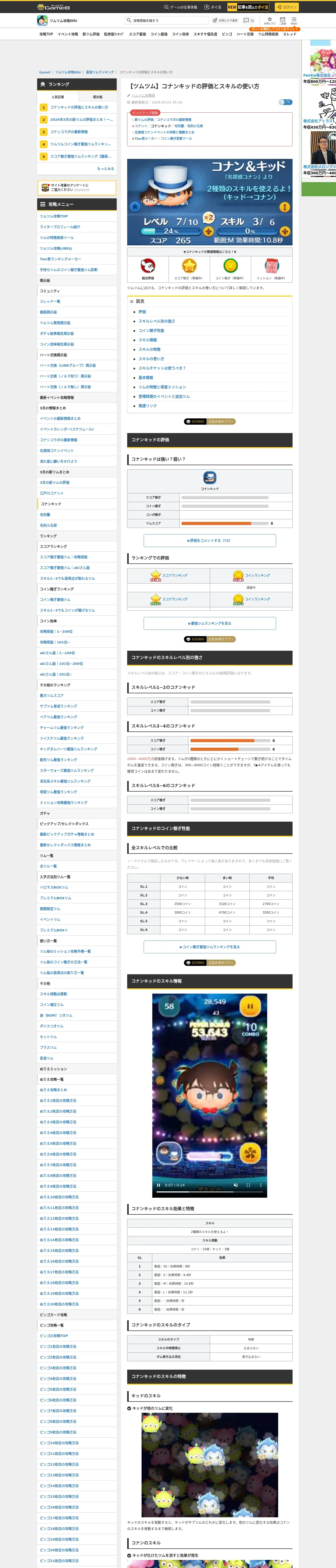Click the コイン稼ぎ green coin icon
Screen dimensions: 336x1568
click(x=230, y=266)
